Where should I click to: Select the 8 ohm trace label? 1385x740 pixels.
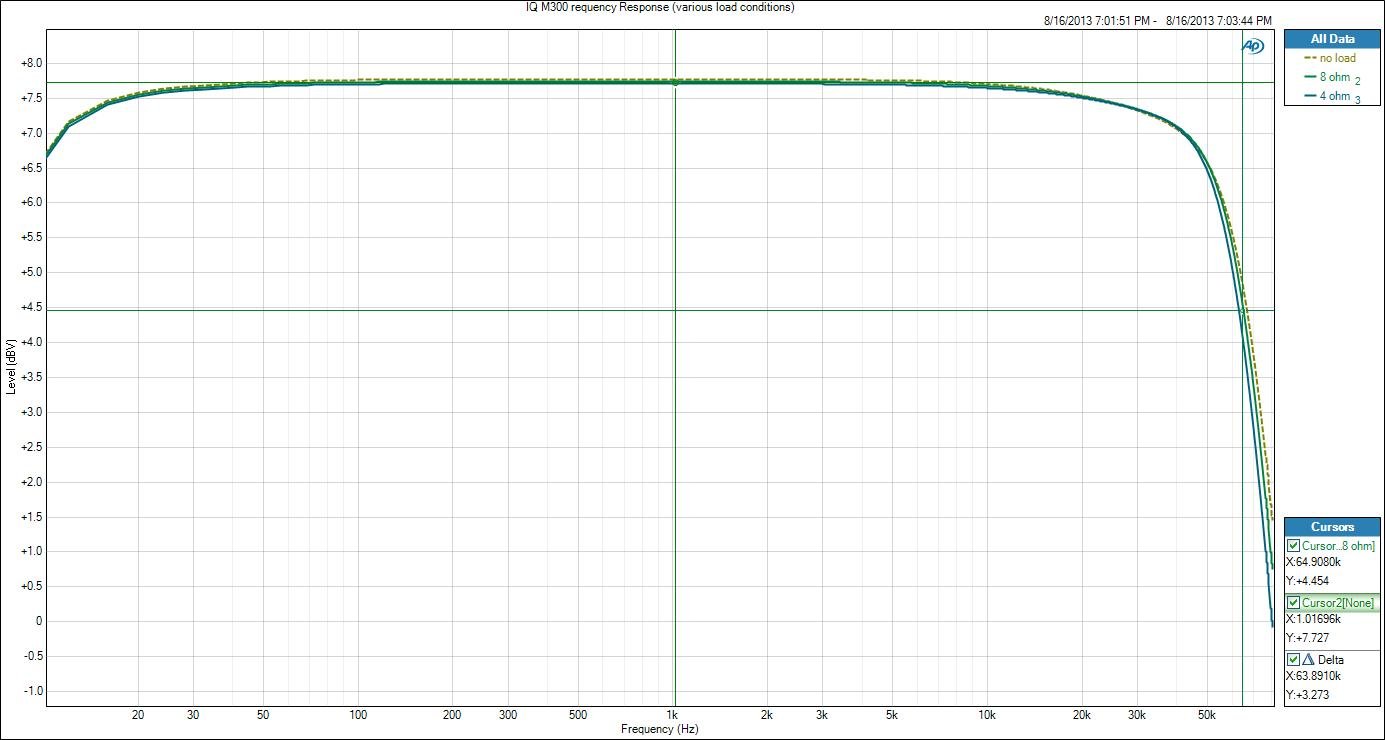pyautogui.click(x=1335, y=77)
